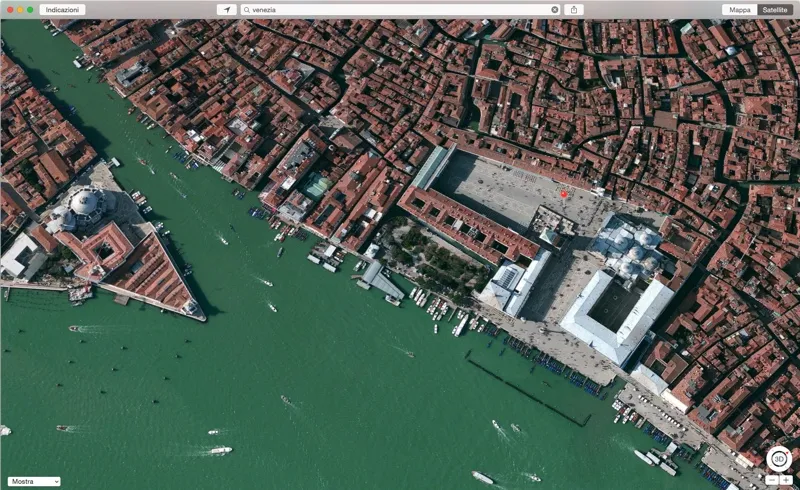Open the share button in toolbar
Viewport: 800px width, 490px height.
574,10
